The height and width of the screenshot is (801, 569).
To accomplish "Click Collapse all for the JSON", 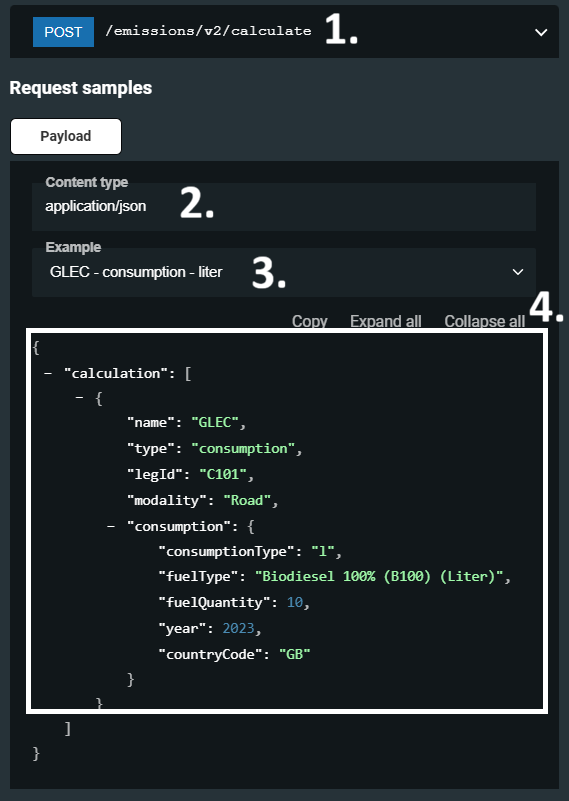I will pos(485,321).
